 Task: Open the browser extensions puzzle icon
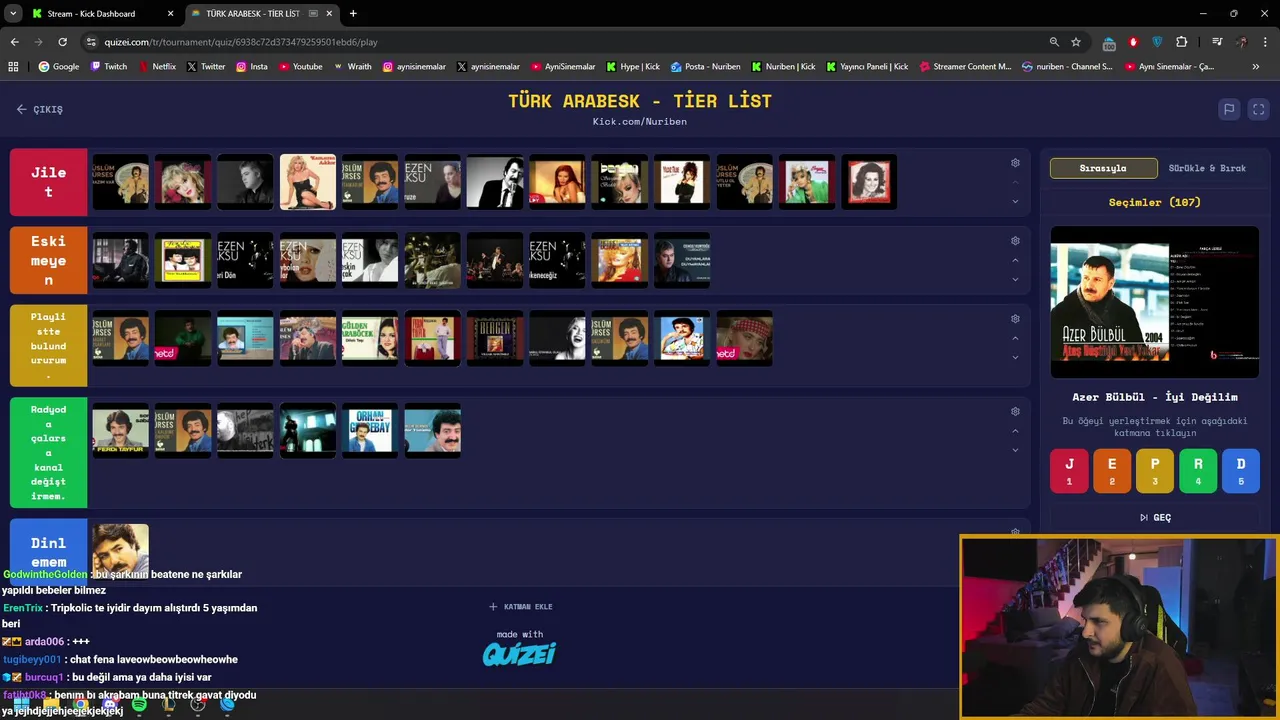click(x=1182, y=42)
